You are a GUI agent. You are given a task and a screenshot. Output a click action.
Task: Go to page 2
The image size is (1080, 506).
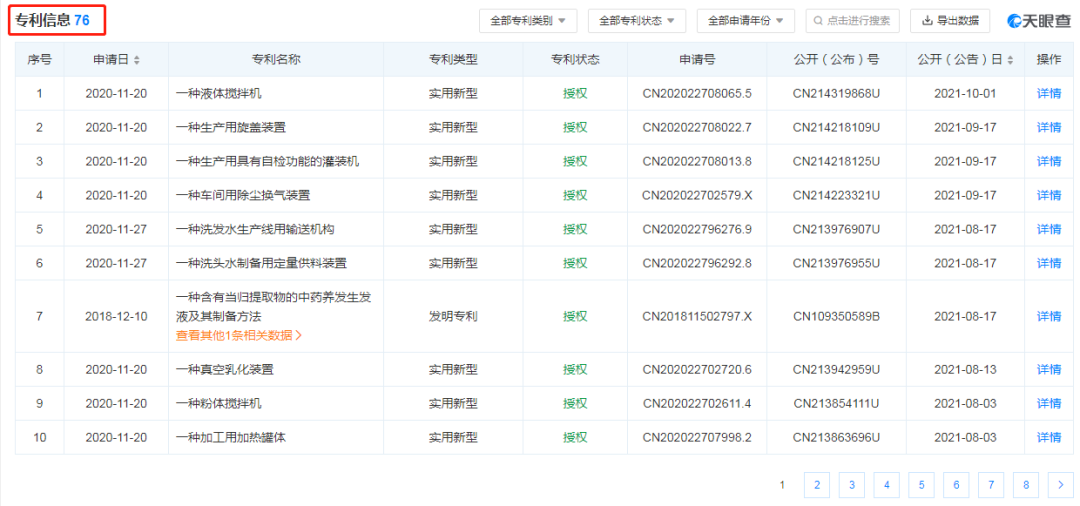coord(817,485)
